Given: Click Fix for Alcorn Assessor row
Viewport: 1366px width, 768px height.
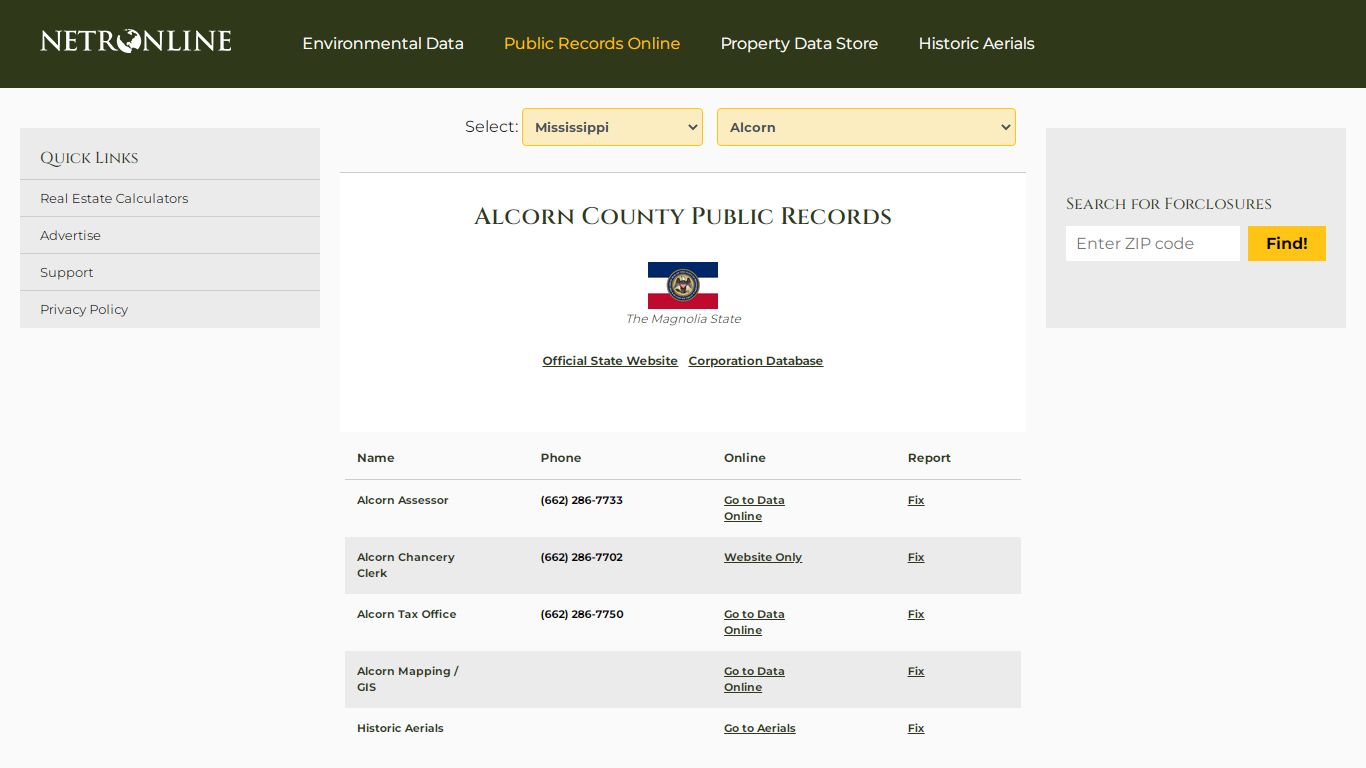Looking at the screenshot, I should [x=916, y=500].
